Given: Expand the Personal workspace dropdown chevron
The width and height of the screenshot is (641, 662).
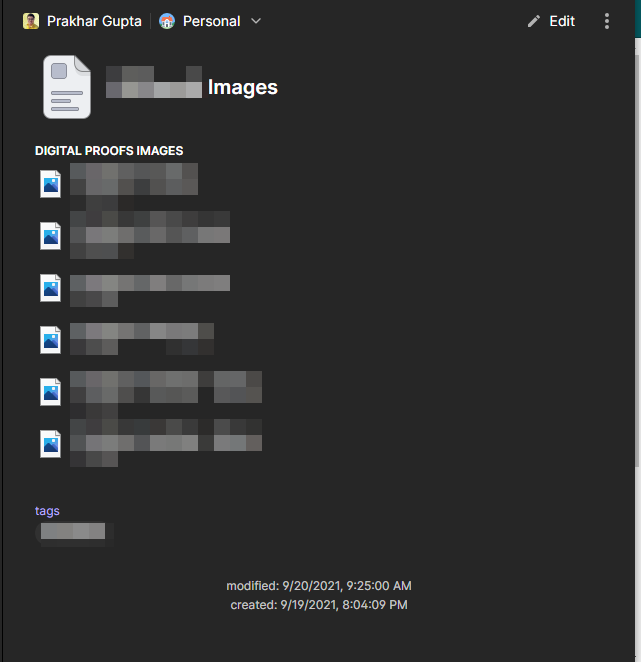Looking at the screenshot, I should point(256,21).
